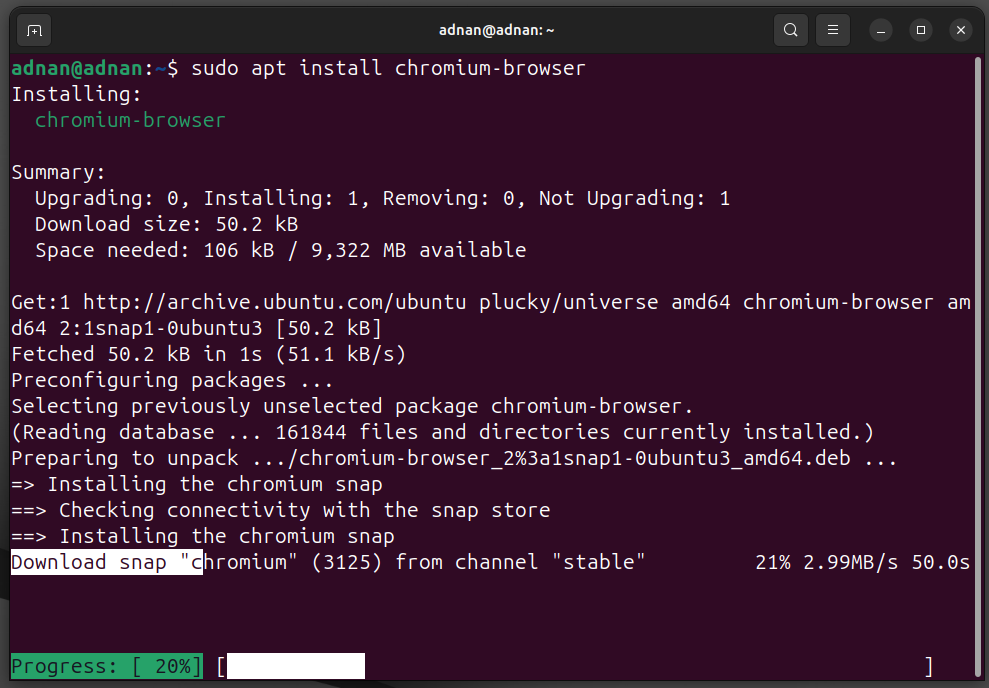The image size is (989, 688).
Task: Click 'd64 2:1snap1-0ubuntu3 [50.2 kB]' line
Action: [x=196, y=328]
